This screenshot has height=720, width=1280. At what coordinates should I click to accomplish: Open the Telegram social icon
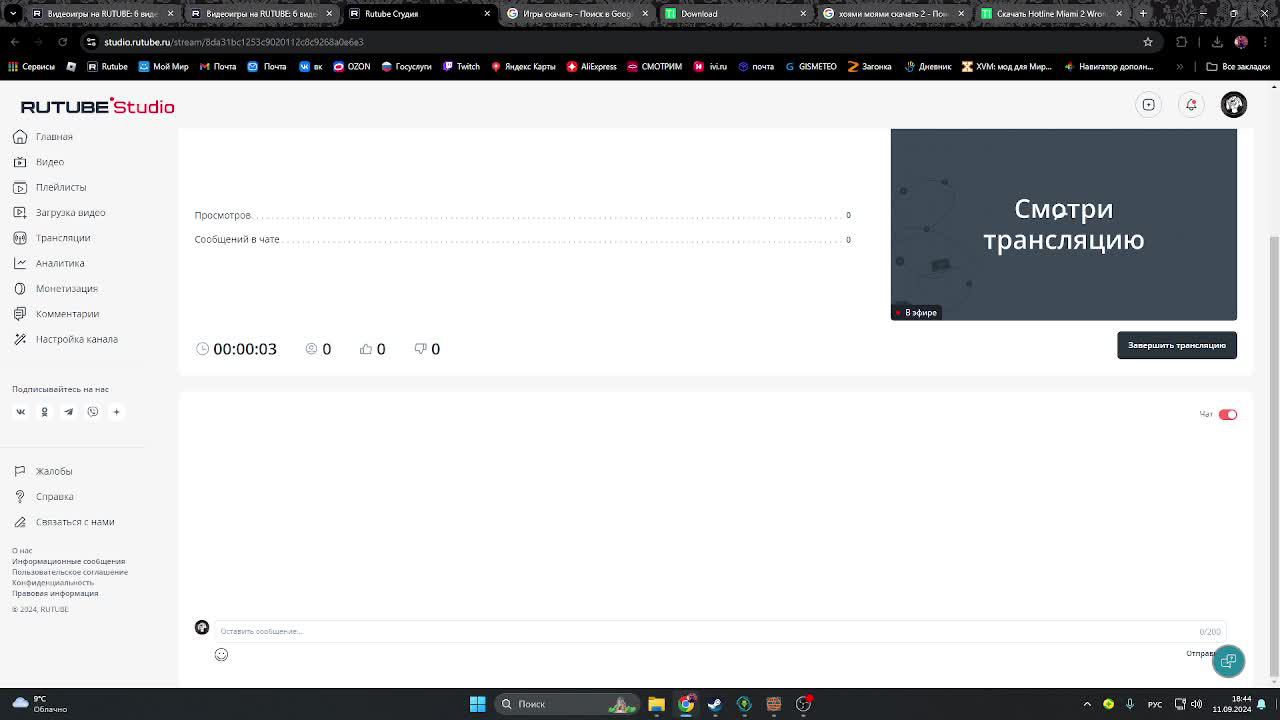click(x=68, y=412)
